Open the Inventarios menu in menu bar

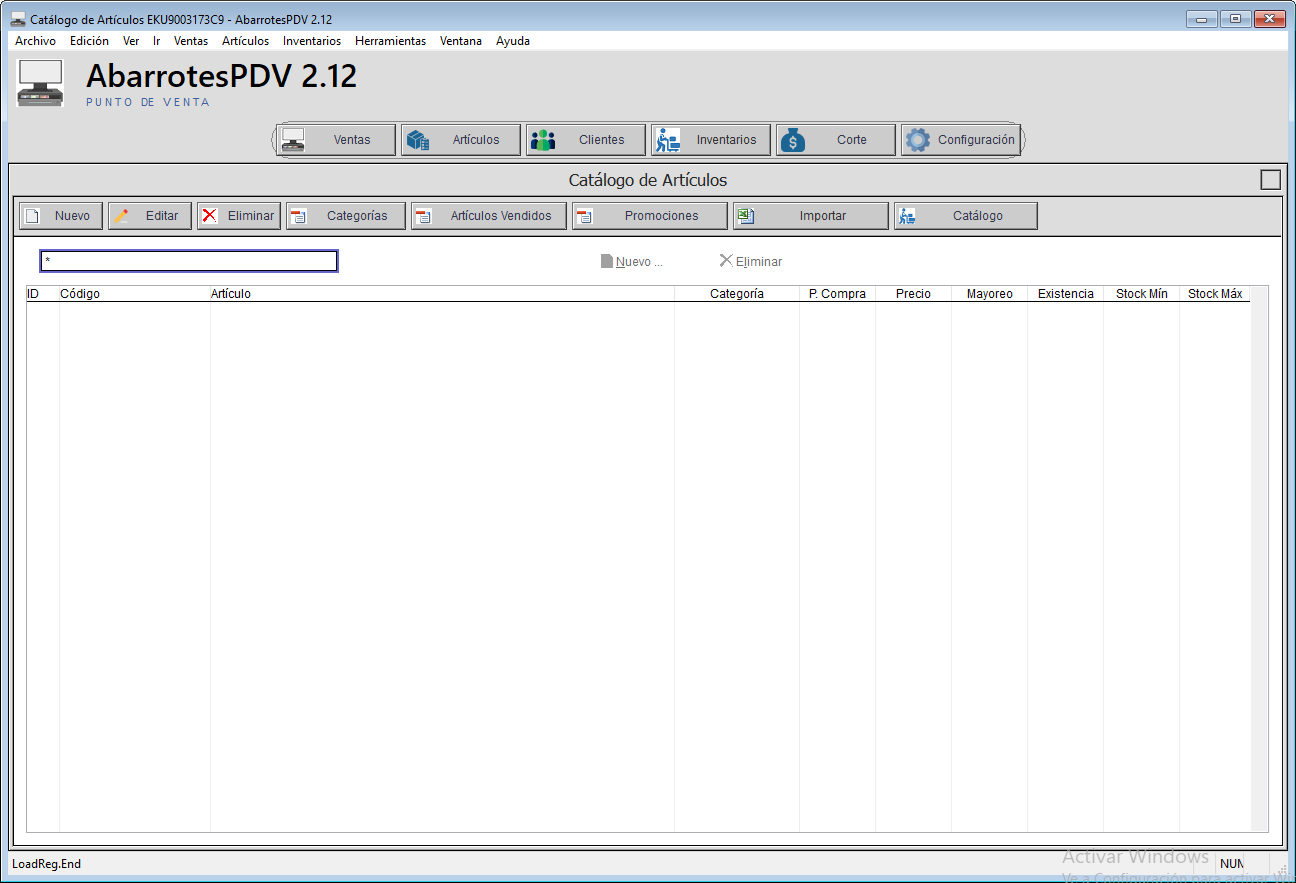pos(312,41)
